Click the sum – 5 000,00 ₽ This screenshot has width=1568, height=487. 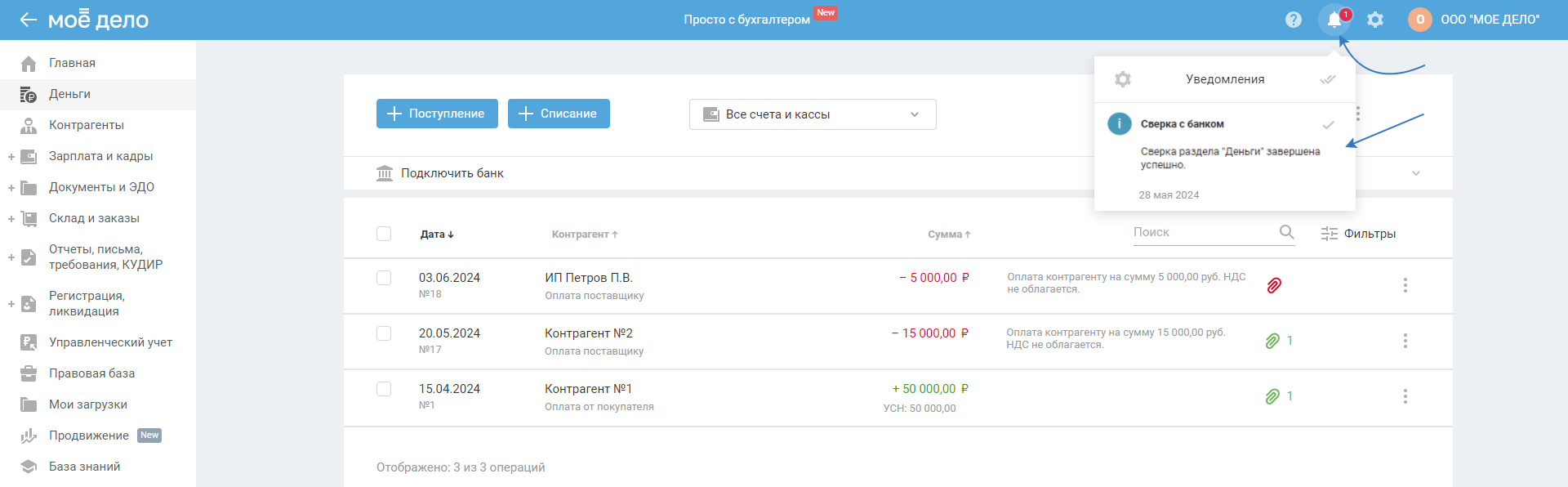(934, 278)
